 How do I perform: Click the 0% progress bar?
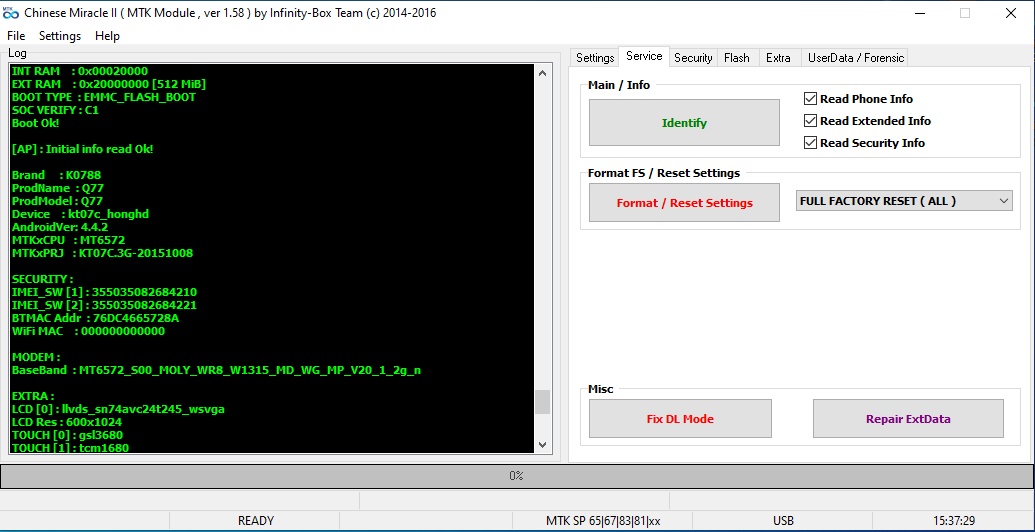coord(516,476)
